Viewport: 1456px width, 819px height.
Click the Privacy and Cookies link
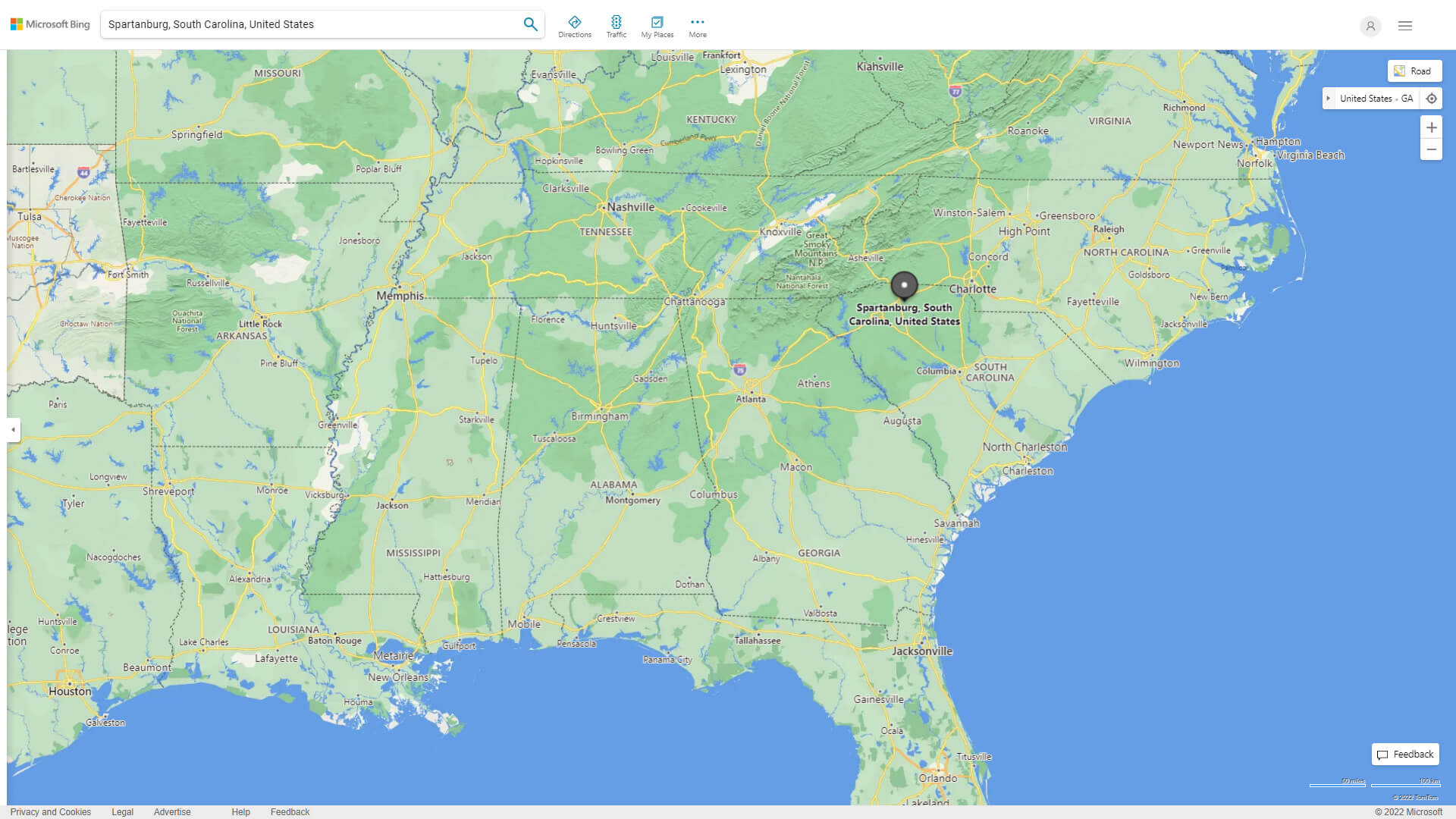pyautogui.click(x=50, y=811)
